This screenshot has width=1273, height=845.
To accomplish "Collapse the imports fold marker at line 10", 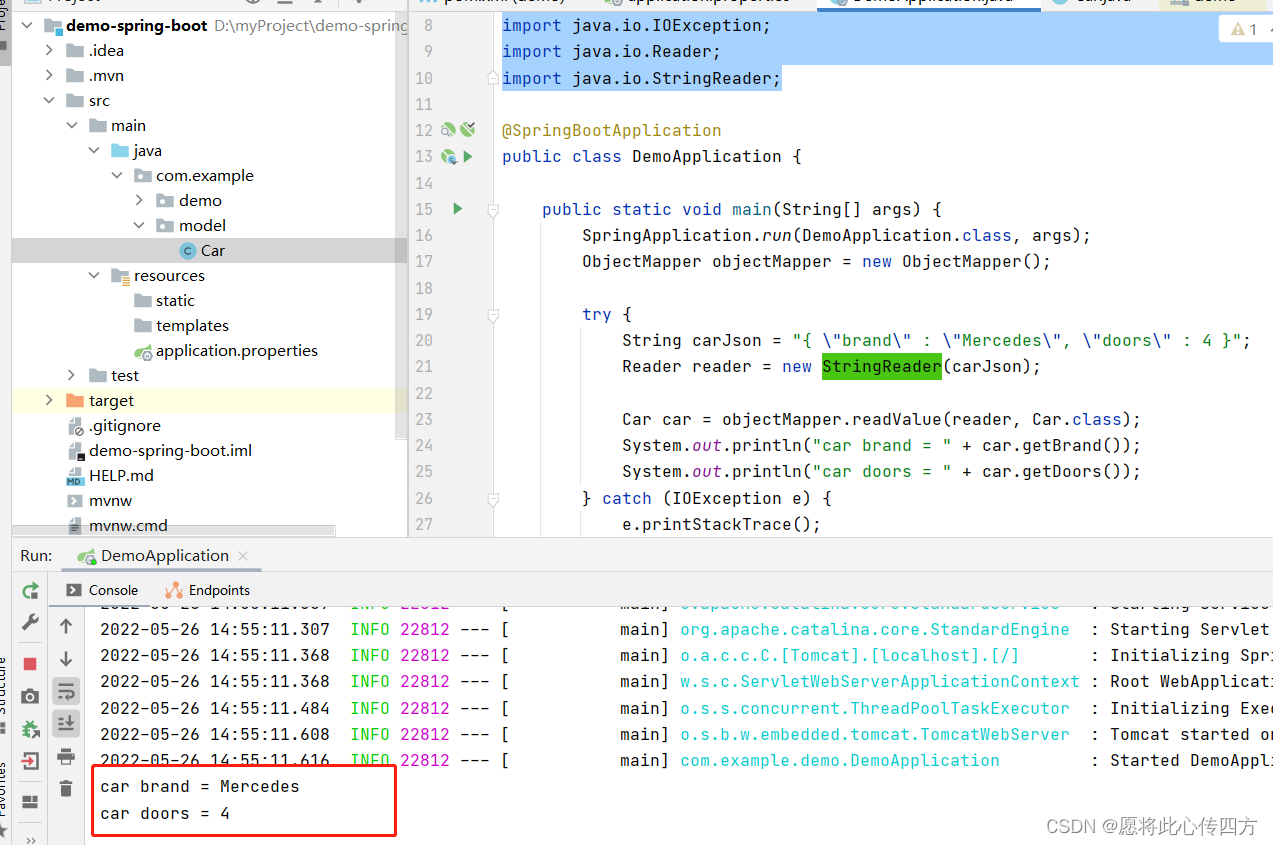I will tap(492, 78).
